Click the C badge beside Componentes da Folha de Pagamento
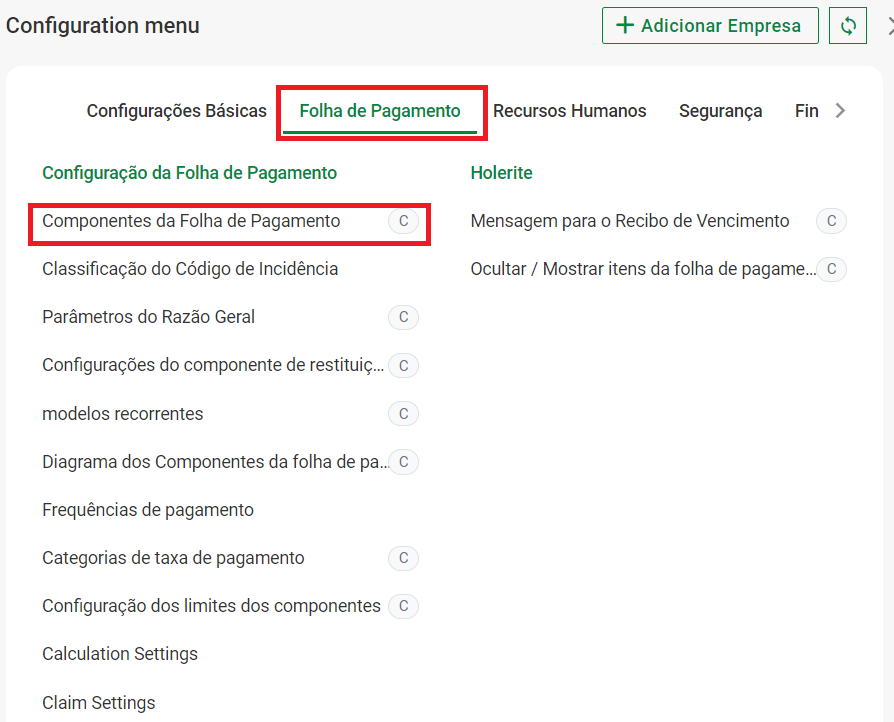Image resolution: width=894 pixels, height=722 pixels. (x=403, y=222)
